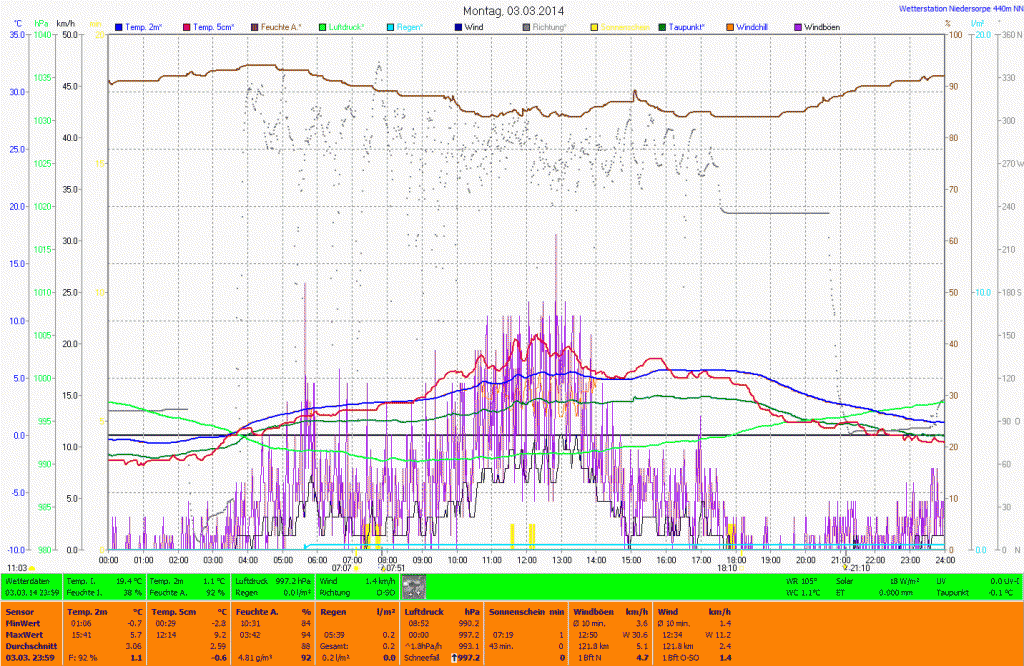Select the Taupunkt legend square
This screenshot has width=1024, height=666.
[662, 25]
